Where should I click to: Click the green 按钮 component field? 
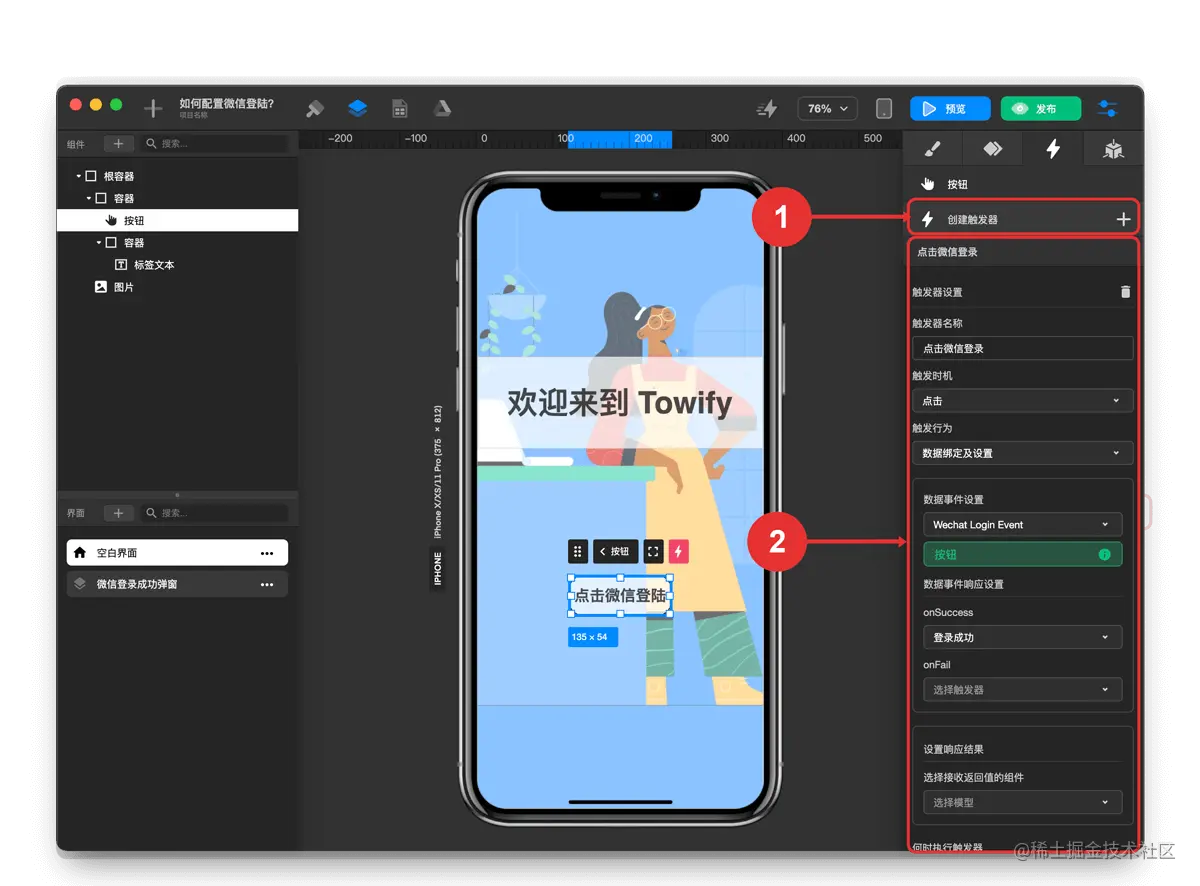[1022, 554]
